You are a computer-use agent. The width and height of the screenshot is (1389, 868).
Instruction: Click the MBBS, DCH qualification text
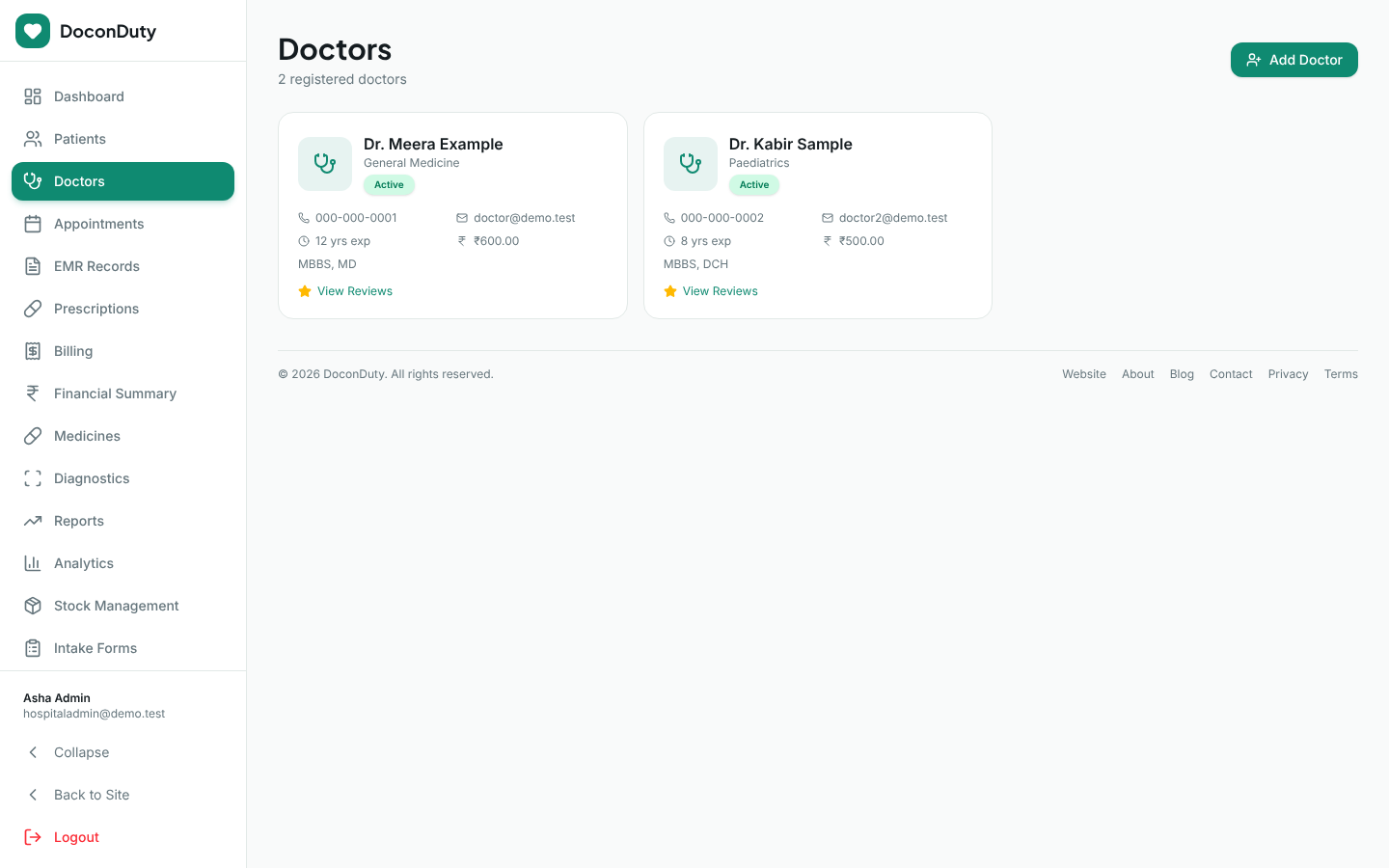695,264
